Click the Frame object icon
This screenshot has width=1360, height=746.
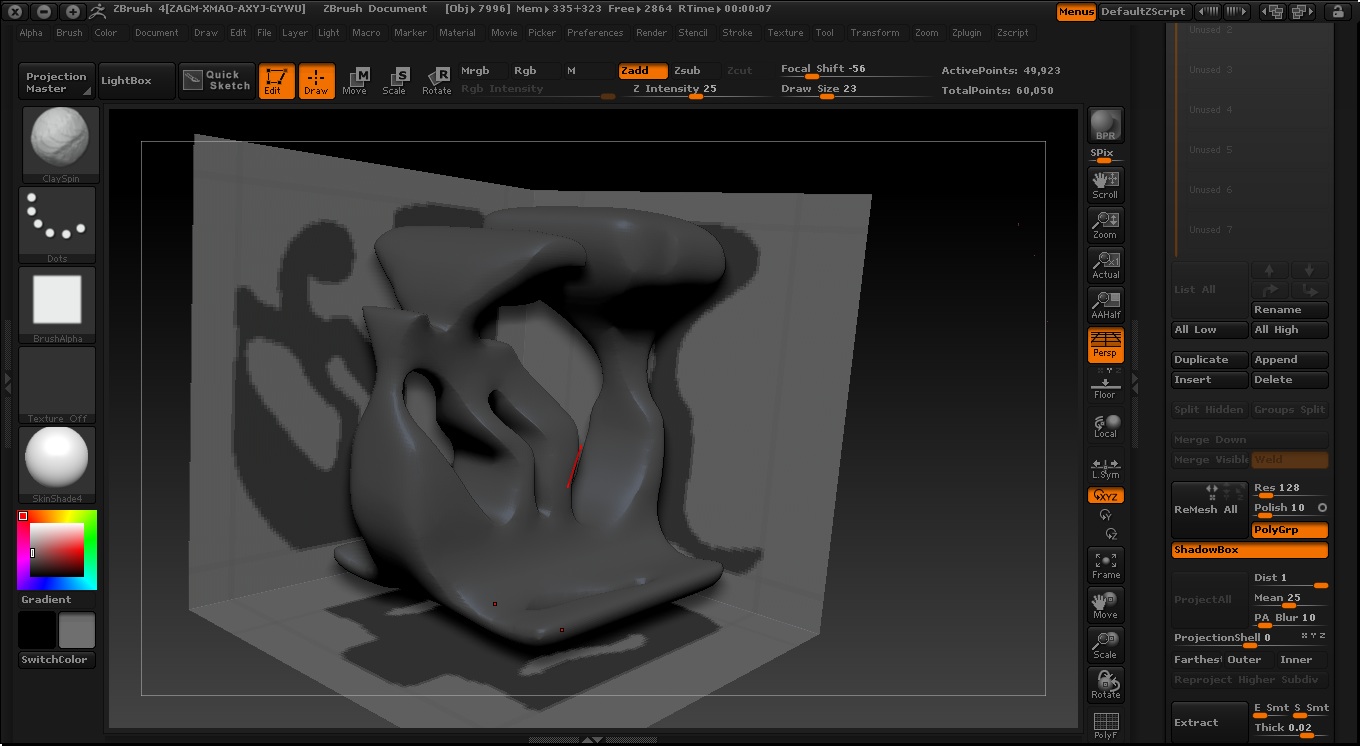[x=1105, y=564]
